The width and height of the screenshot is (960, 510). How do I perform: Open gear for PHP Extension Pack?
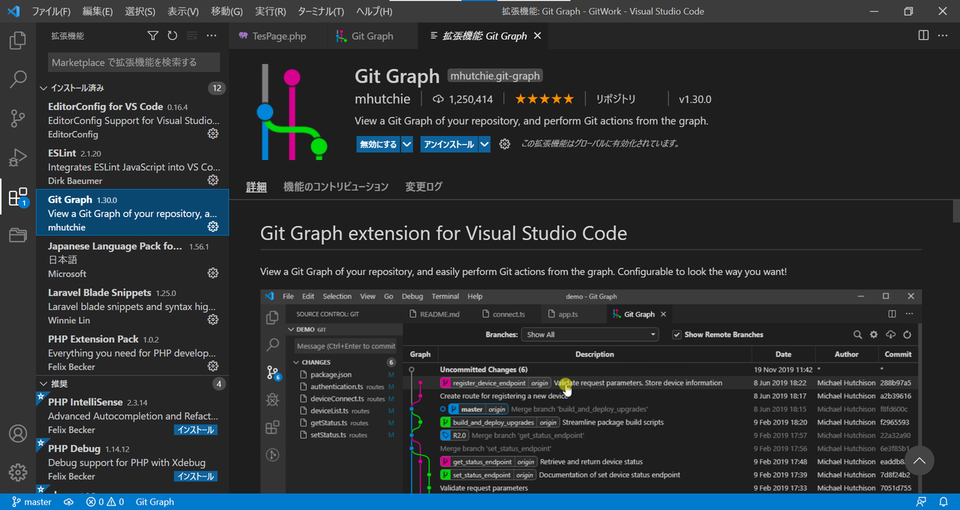click(213, 366)
